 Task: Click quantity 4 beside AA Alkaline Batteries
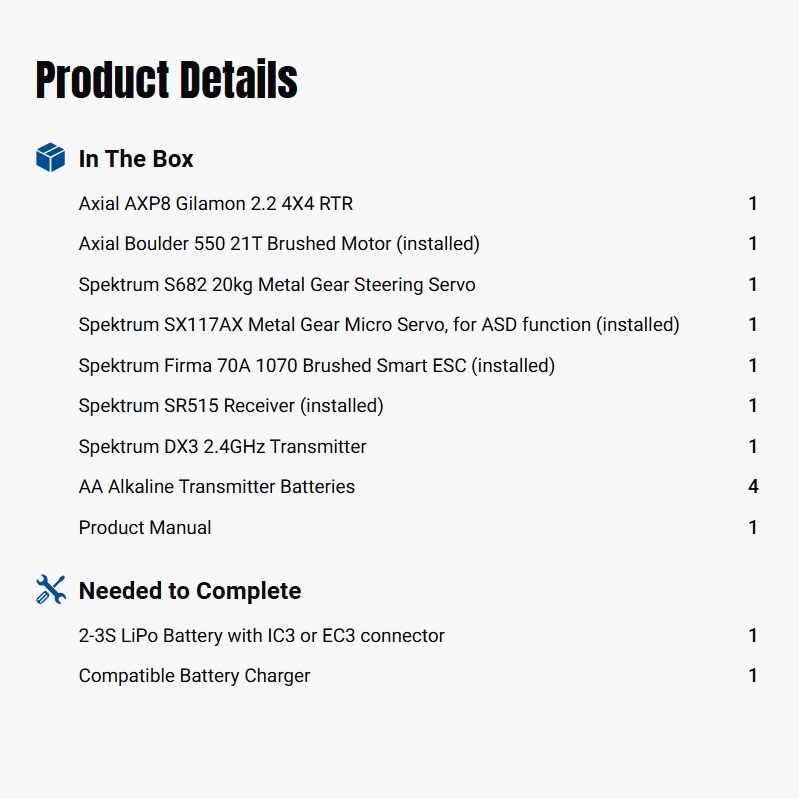click(753, 487)
